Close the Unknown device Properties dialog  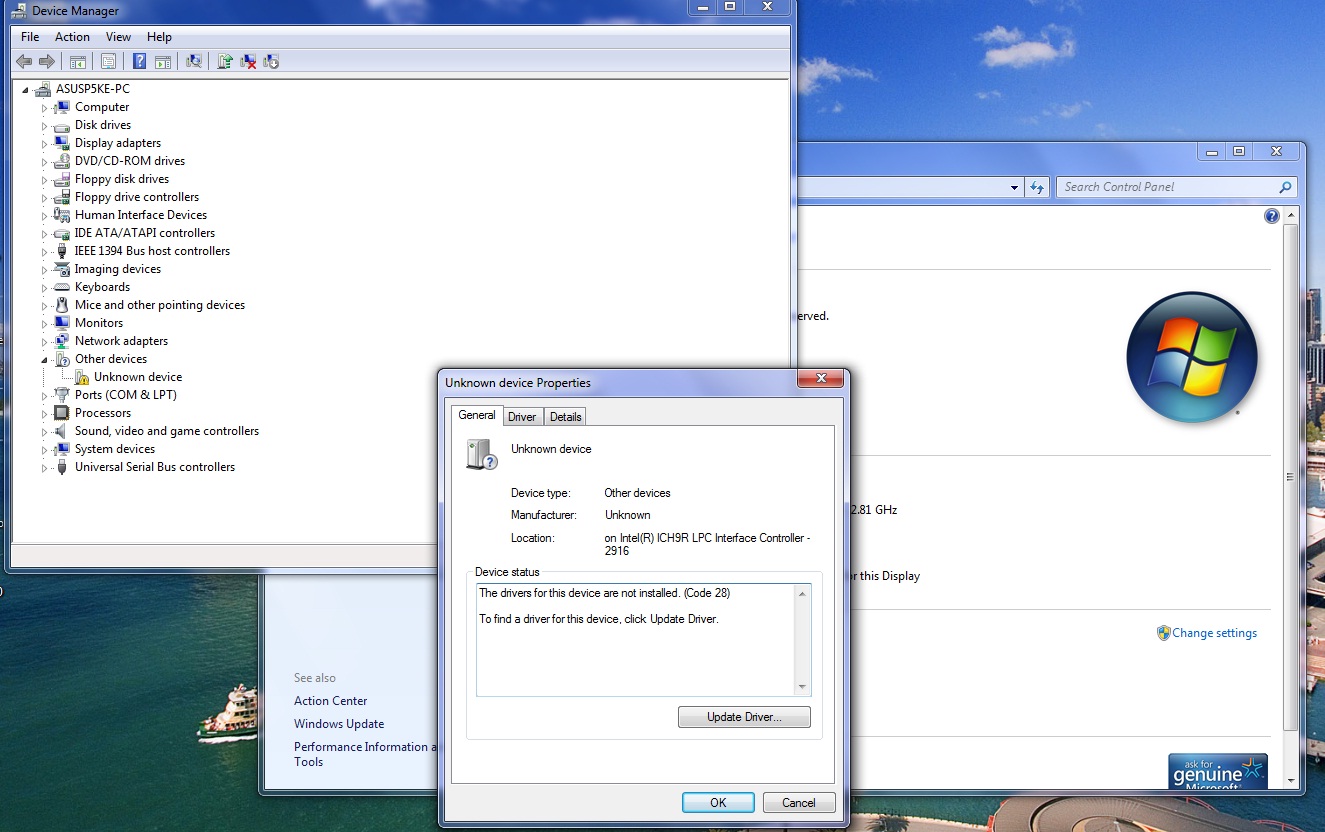pos(822,378)
